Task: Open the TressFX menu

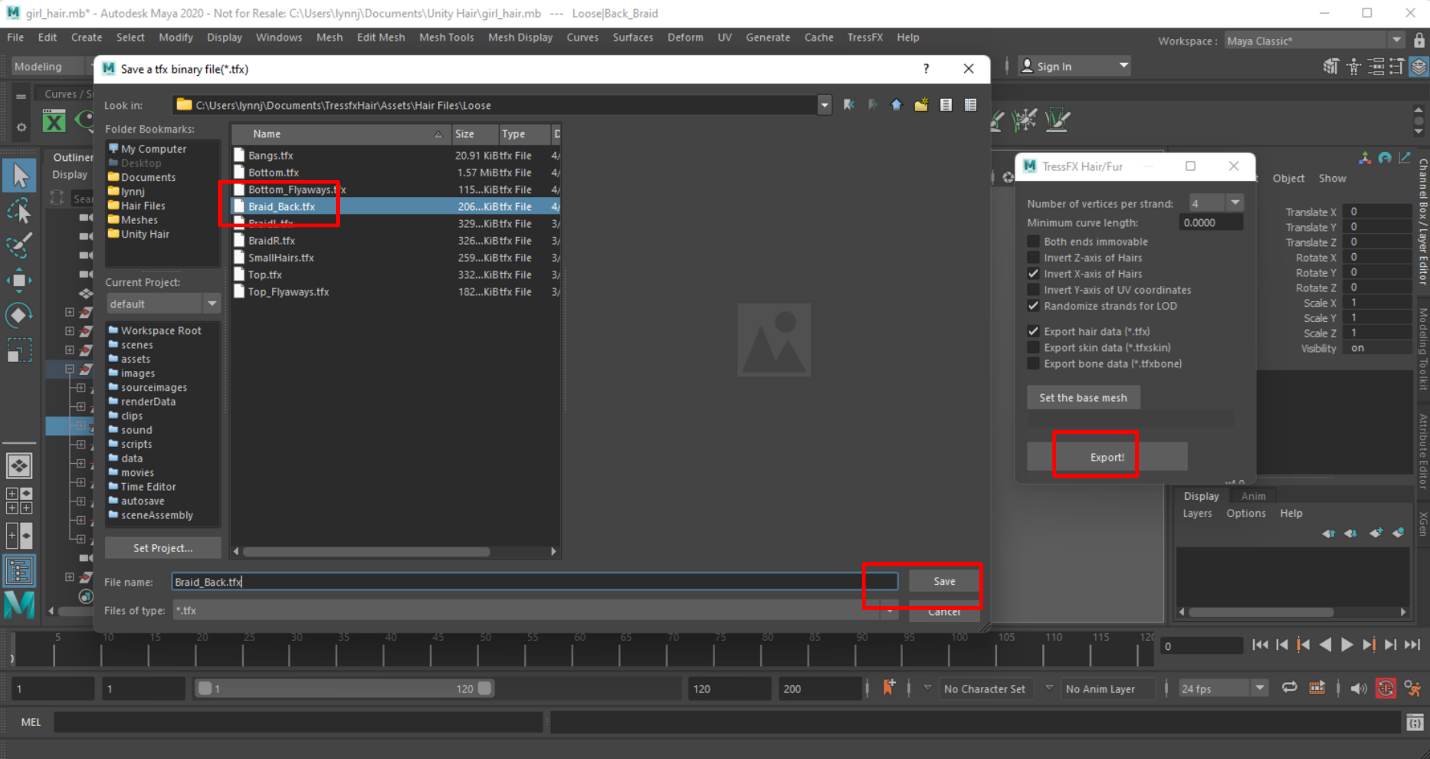Action: click(x=864, y=37)
